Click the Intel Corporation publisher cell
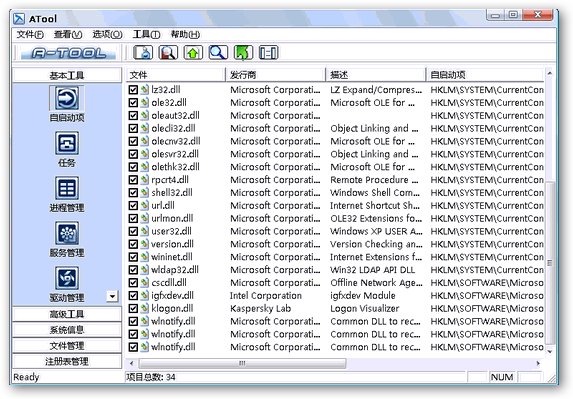The width and height of the screenshot is (573, 399). (x=266, y=296)
